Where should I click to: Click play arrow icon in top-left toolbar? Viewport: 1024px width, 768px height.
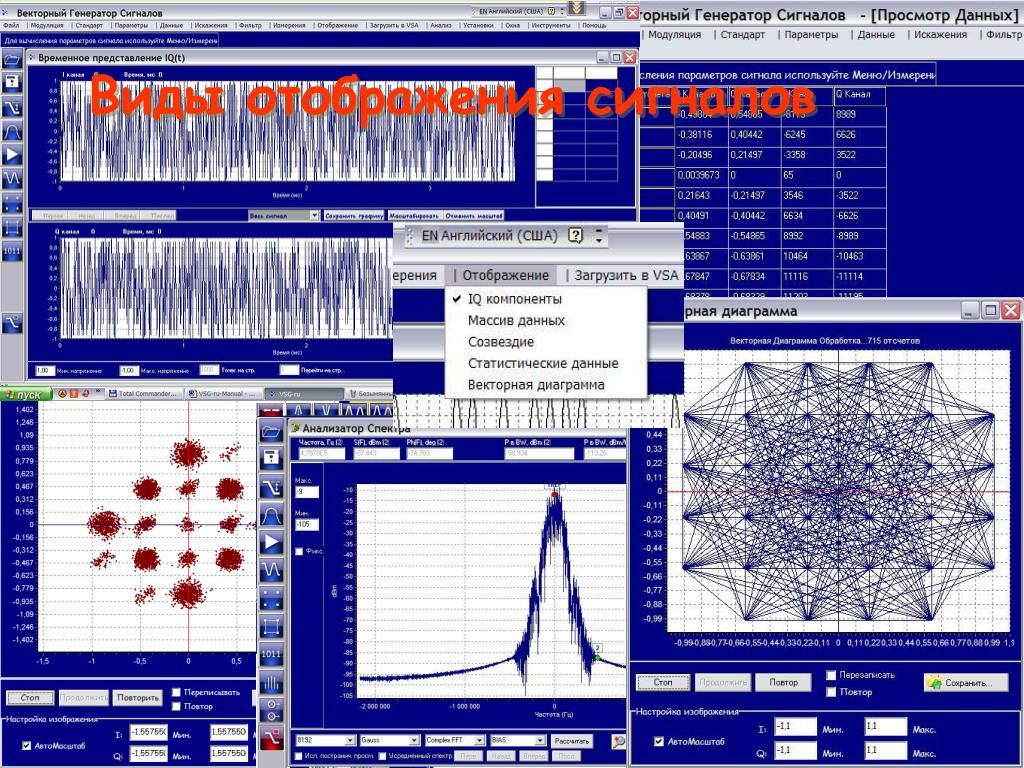[x=12, y=155]
